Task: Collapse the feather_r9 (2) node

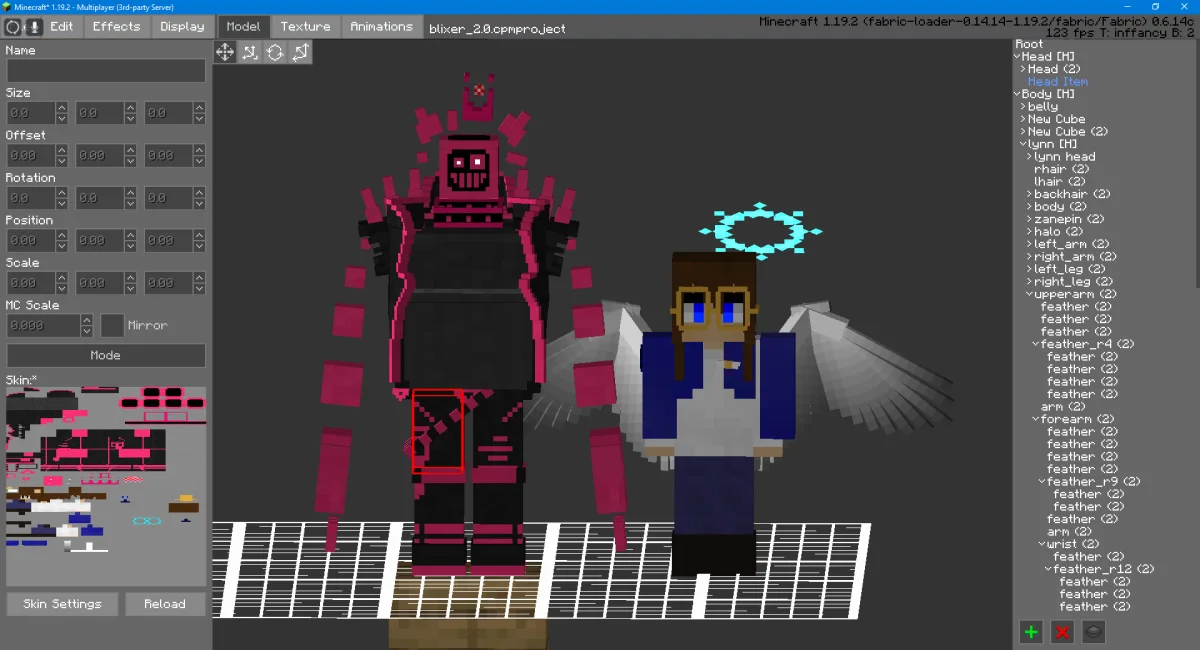Action: (1042, 482)
